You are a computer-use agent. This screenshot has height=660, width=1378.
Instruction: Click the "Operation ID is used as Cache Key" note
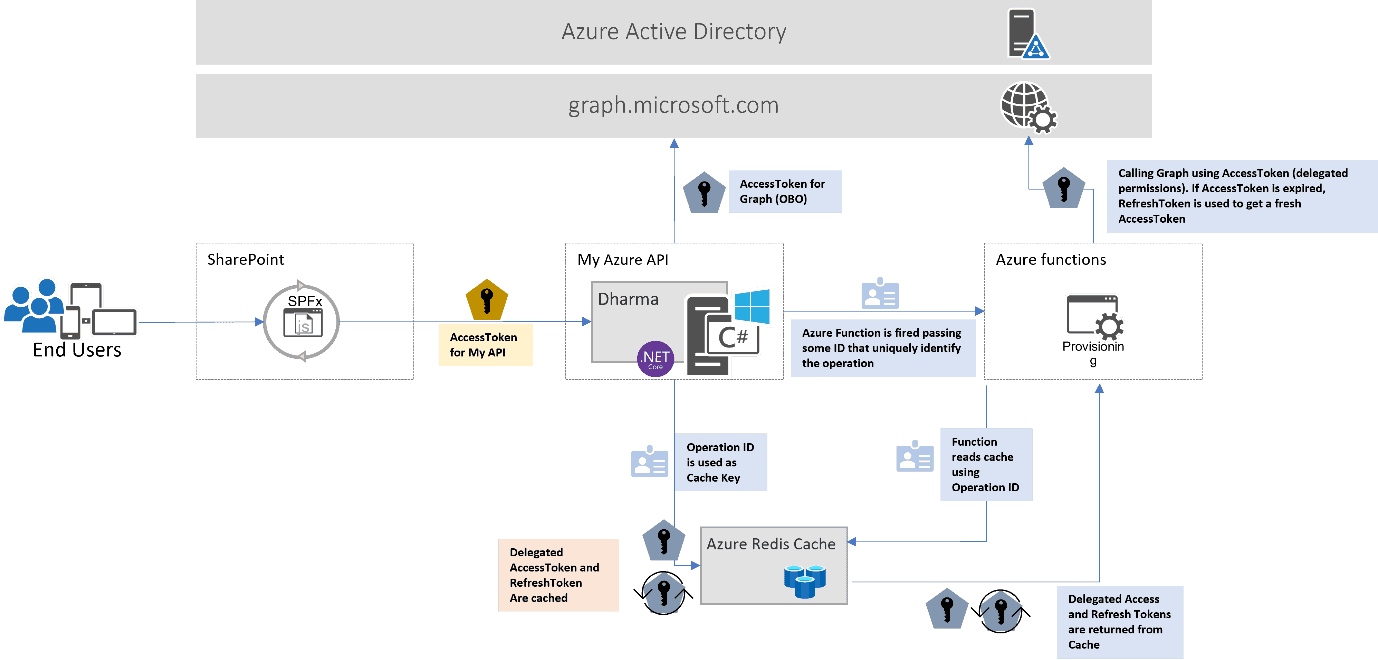(721, 463)
